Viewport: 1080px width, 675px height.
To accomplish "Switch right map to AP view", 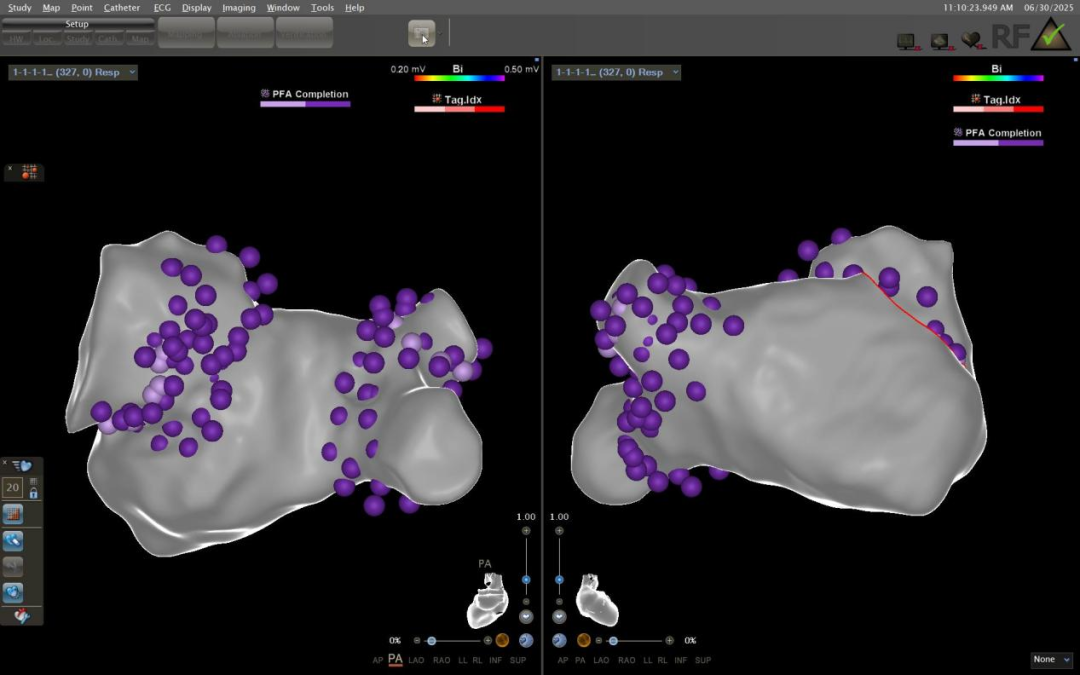I will [x=562, y=660].
